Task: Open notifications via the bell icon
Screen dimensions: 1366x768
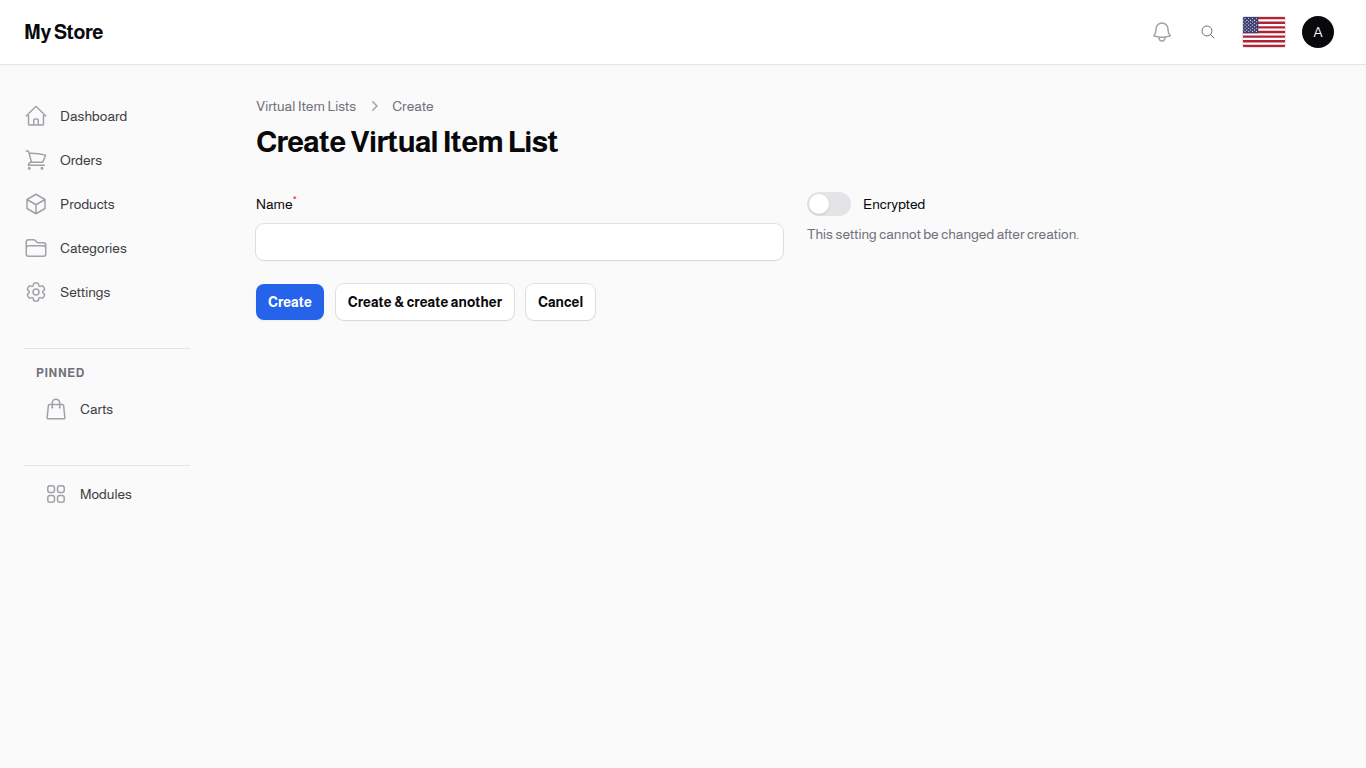Action: pos(1162,31)
